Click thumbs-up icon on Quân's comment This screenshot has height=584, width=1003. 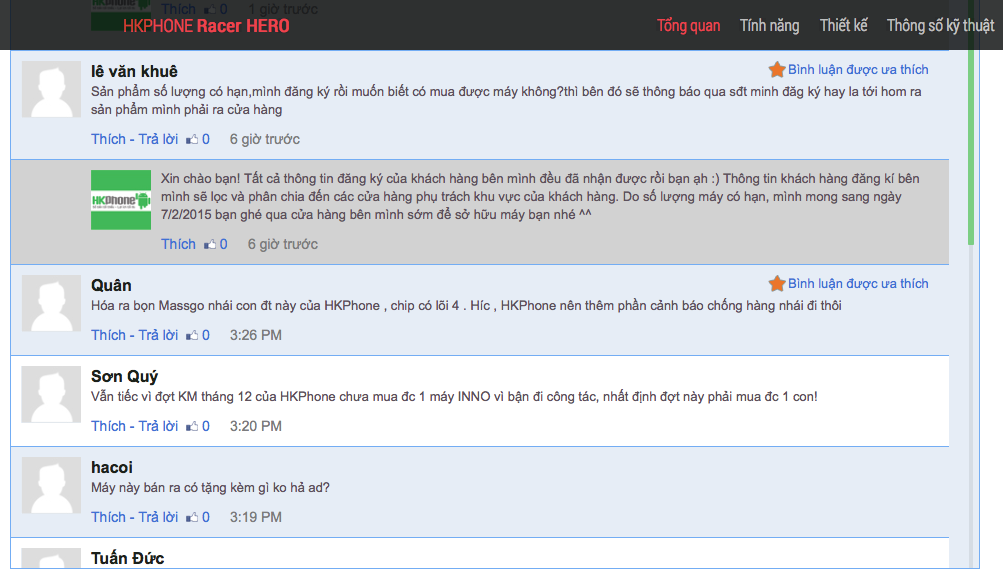[192, 336]
